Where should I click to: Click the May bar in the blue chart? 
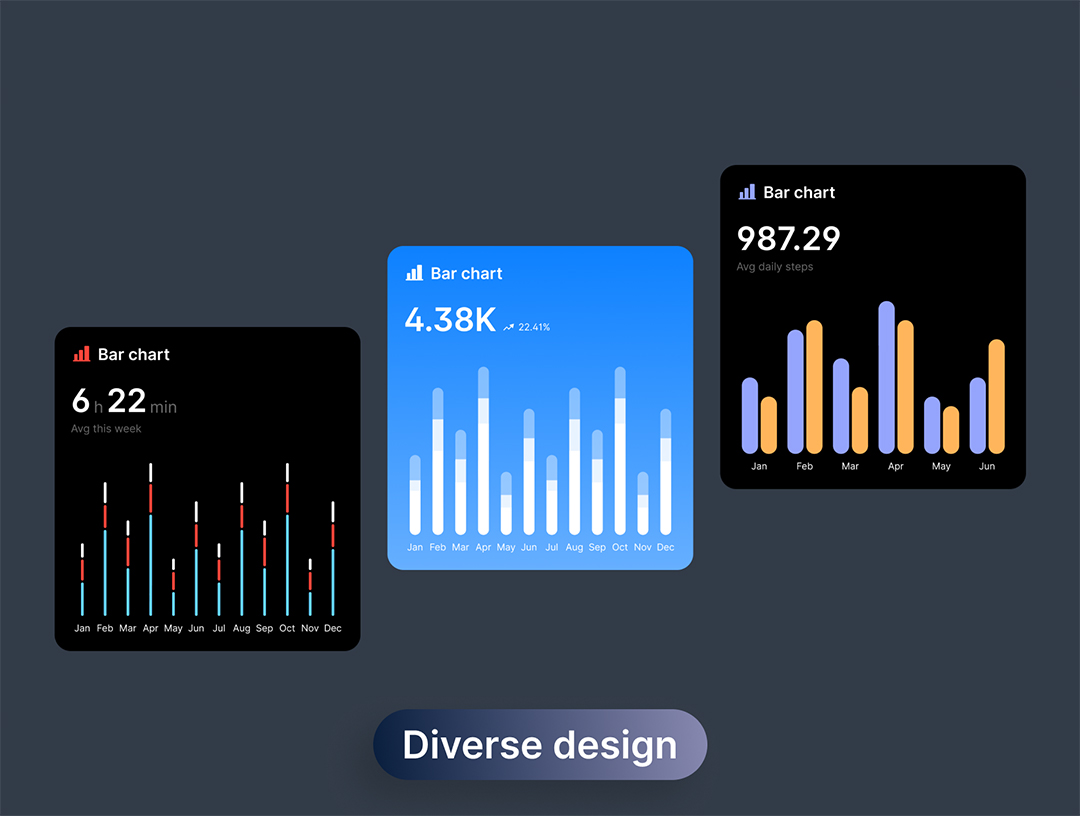point(506,504)
